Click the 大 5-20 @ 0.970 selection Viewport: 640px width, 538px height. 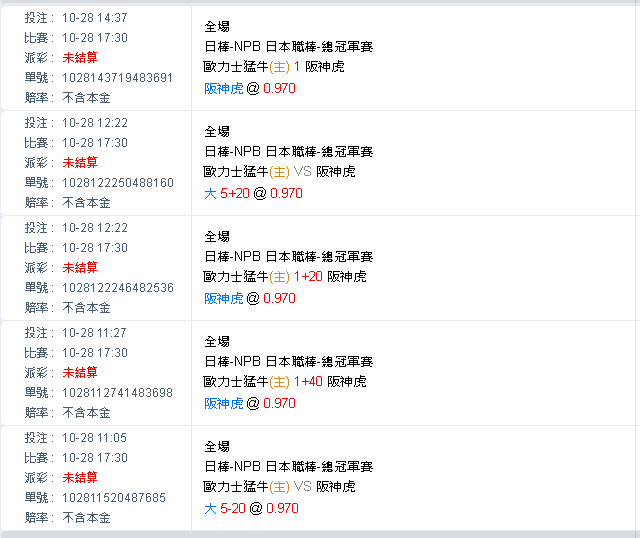tap(251, 508)
